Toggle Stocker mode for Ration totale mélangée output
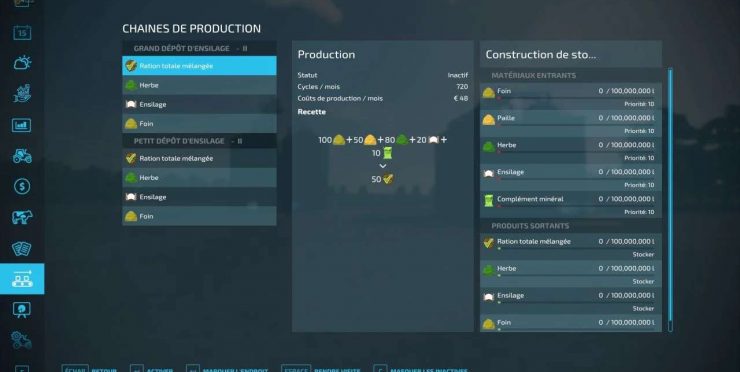Screen dimensions: 740x372 [x=643, y=254]
